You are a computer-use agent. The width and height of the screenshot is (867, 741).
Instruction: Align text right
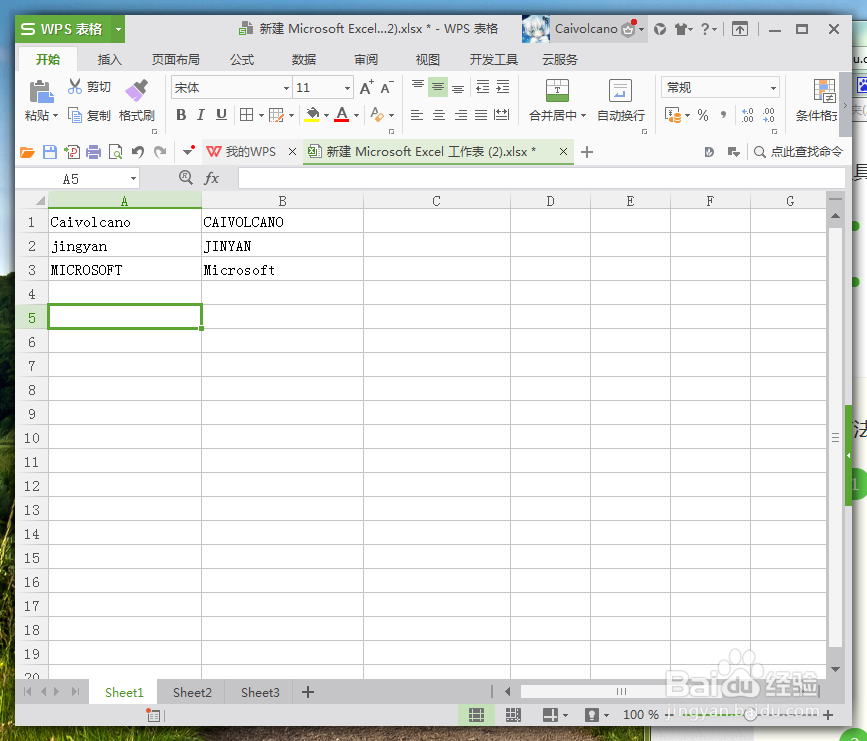point(460,115)
